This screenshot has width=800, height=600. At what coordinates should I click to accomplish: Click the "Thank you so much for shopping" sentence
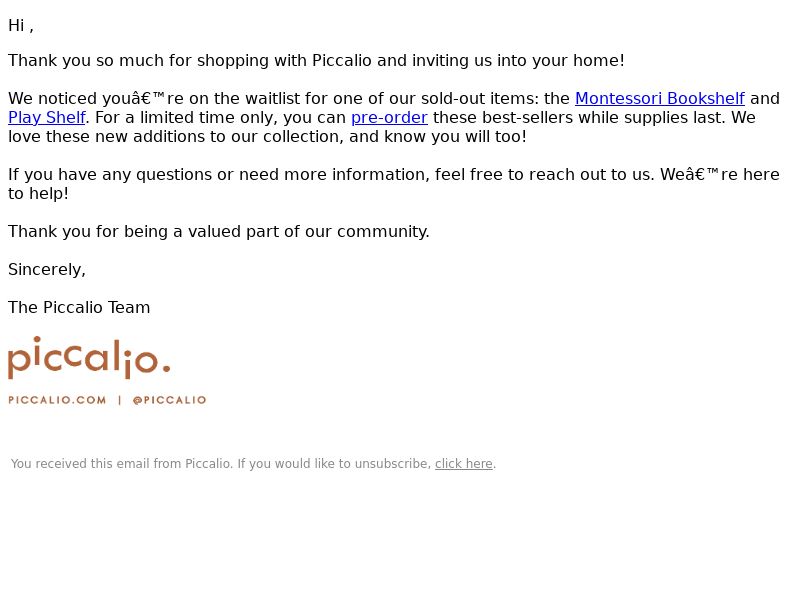316,61
